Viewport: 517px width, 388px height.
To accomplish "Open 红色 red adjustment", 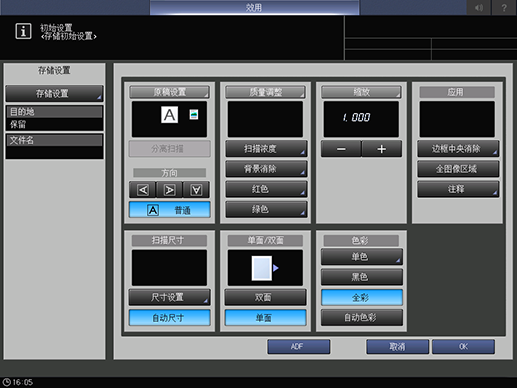I will coord(266,189).
